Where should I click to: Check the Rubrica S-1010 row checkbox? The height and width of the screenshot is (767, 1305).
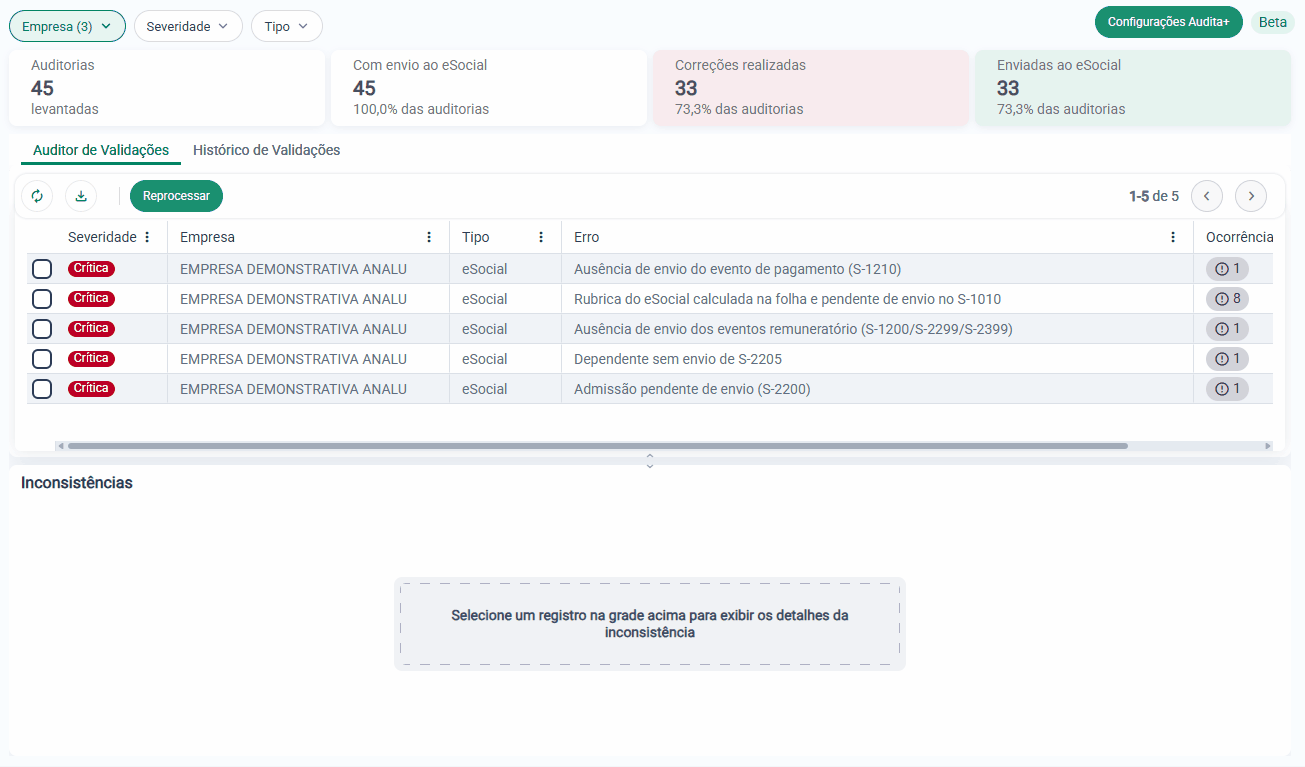tap(42, 299)
